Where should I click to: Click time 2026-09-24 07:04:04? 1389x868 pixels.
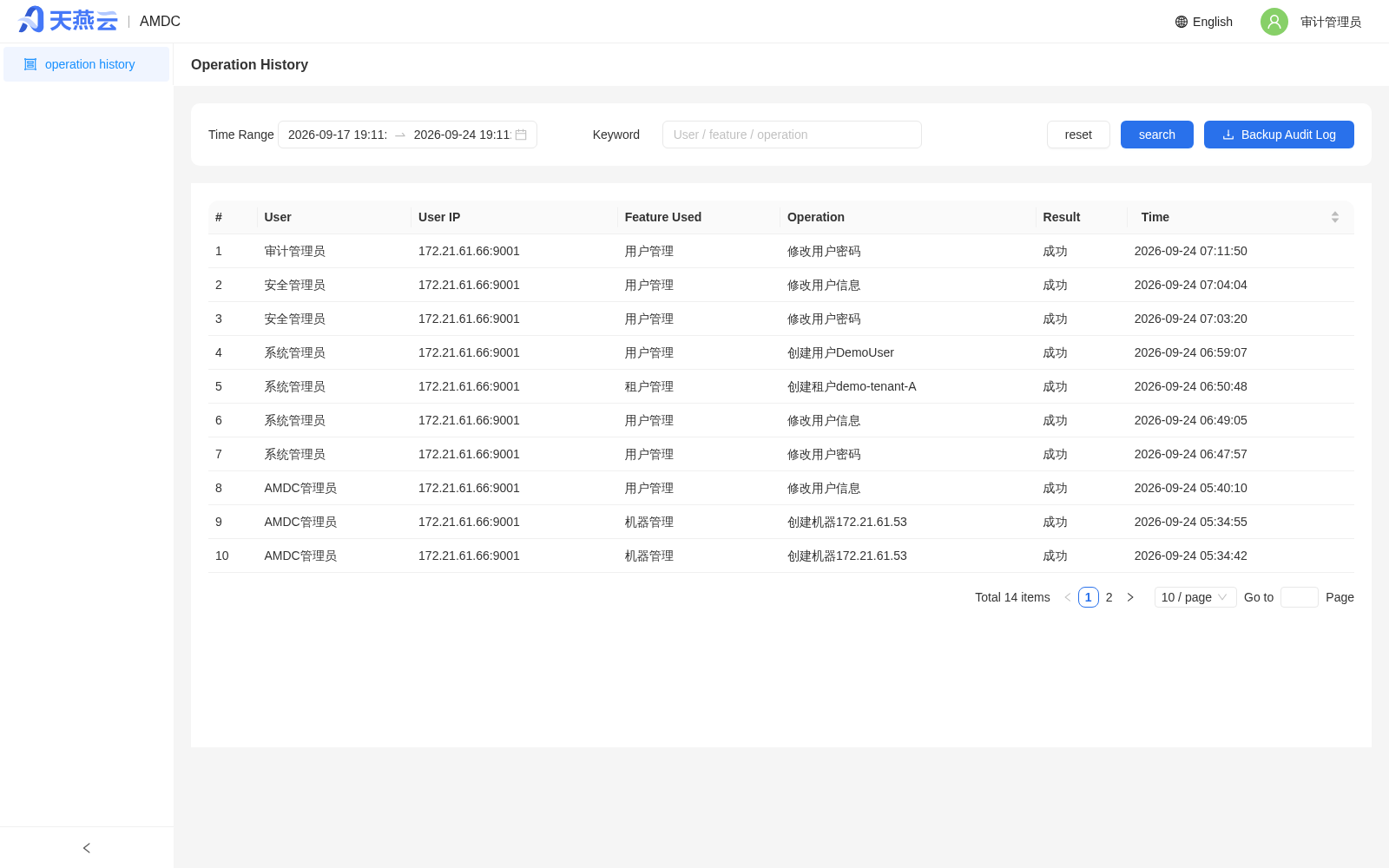pos(1191,285)
